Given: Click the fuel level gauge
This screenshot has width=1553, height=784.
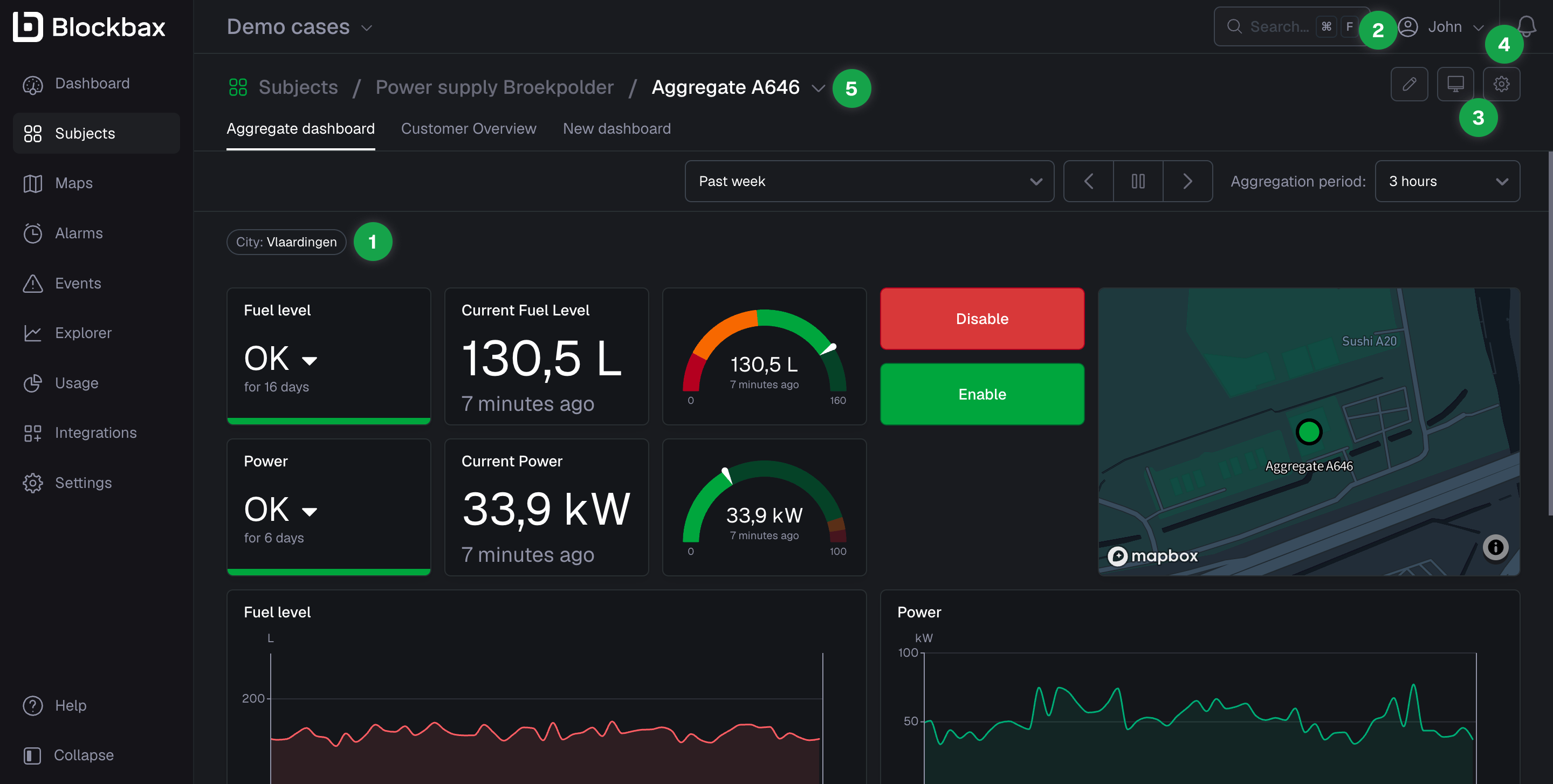Looking at the screenshot, I should [x=764, y=356].
